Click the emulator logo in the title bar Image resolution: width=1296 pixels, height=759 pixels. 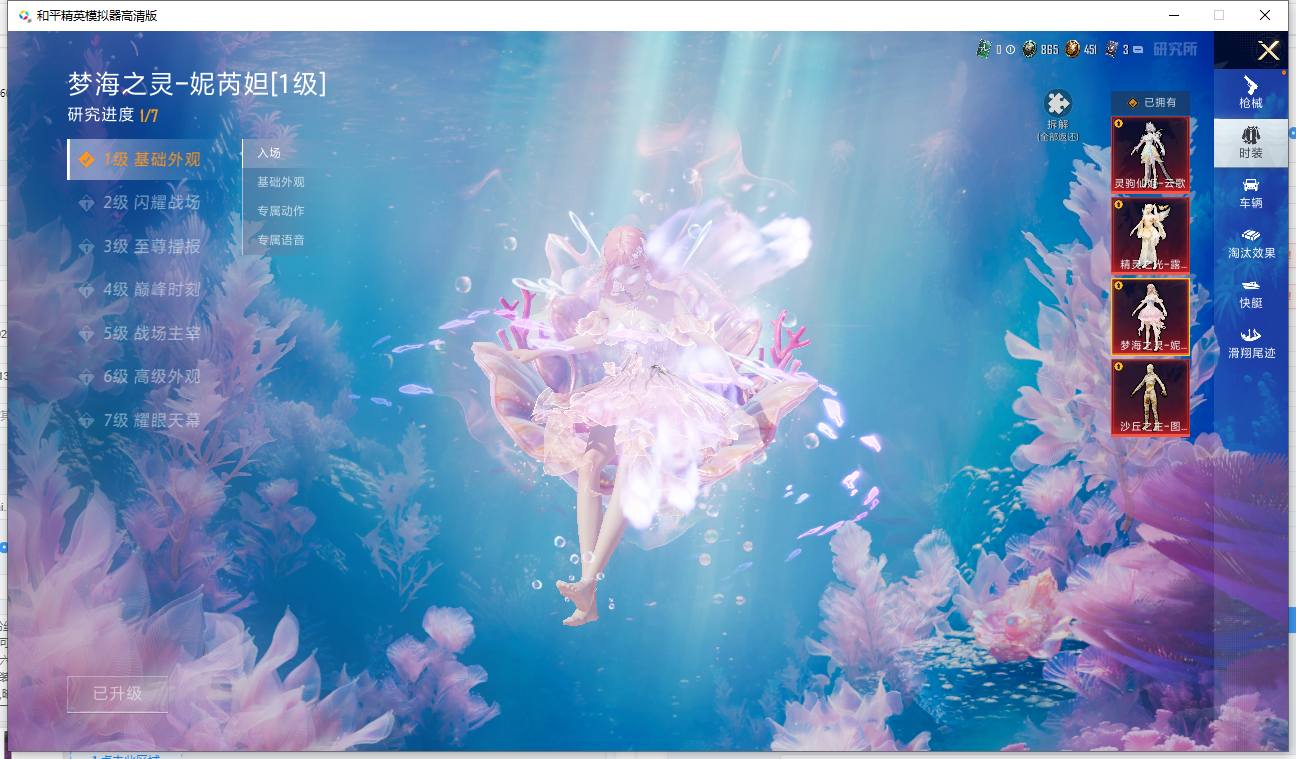point(24,16)
